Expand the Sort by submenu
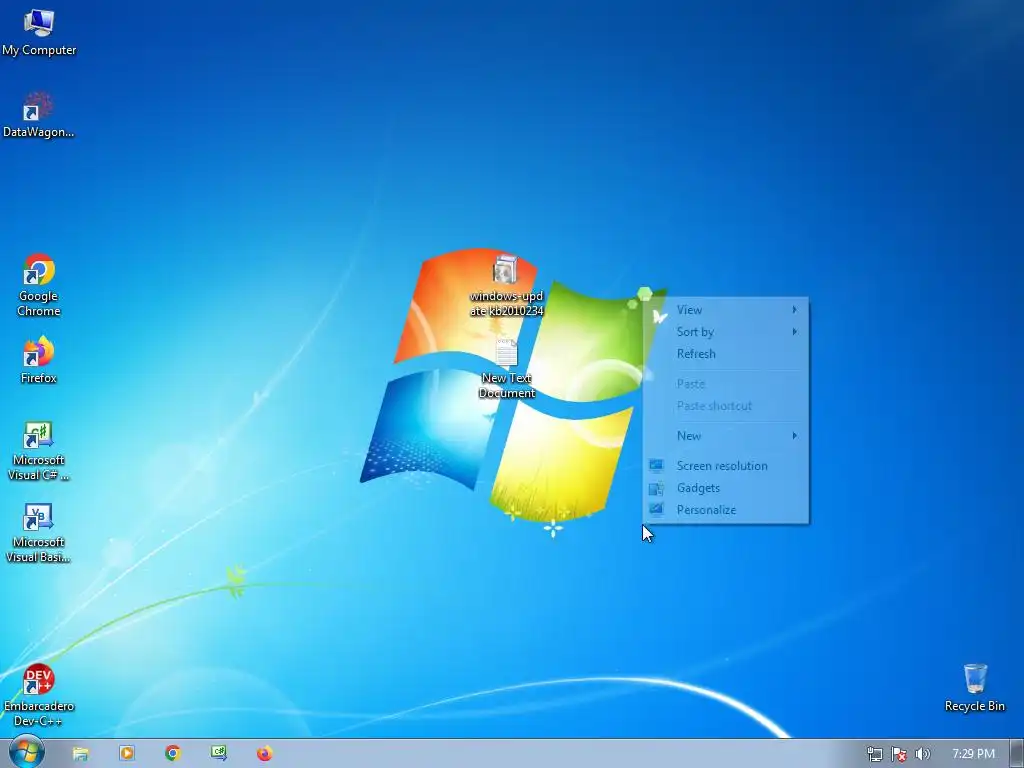This screenshot has height=768, width=1024. tap(726, 332)
